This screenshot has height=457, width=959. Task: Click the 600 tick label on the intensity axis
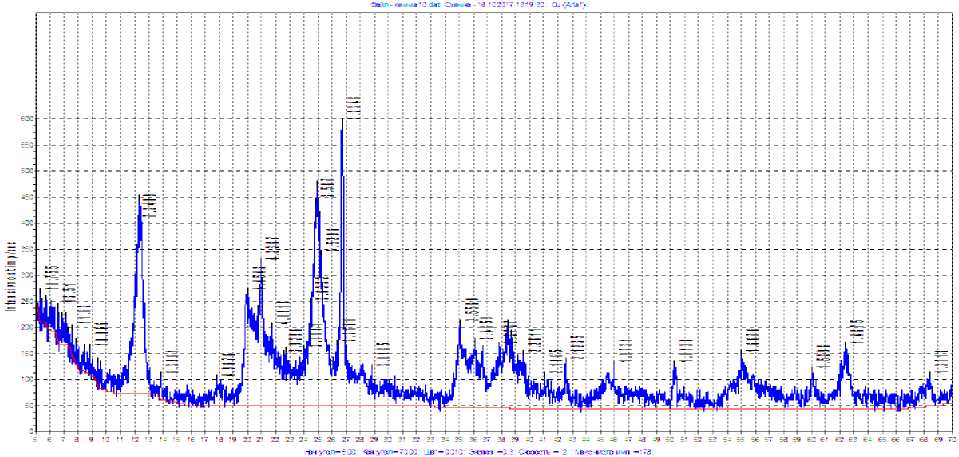[26, 119]
